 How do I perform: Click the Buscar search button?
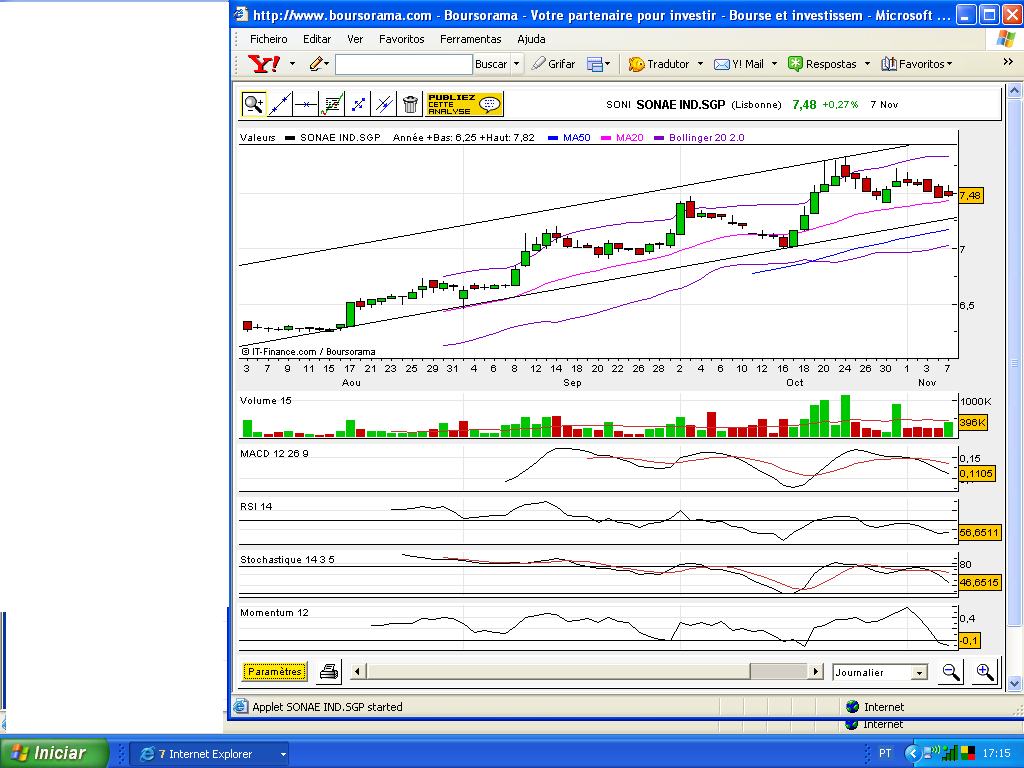pos(491,64)
